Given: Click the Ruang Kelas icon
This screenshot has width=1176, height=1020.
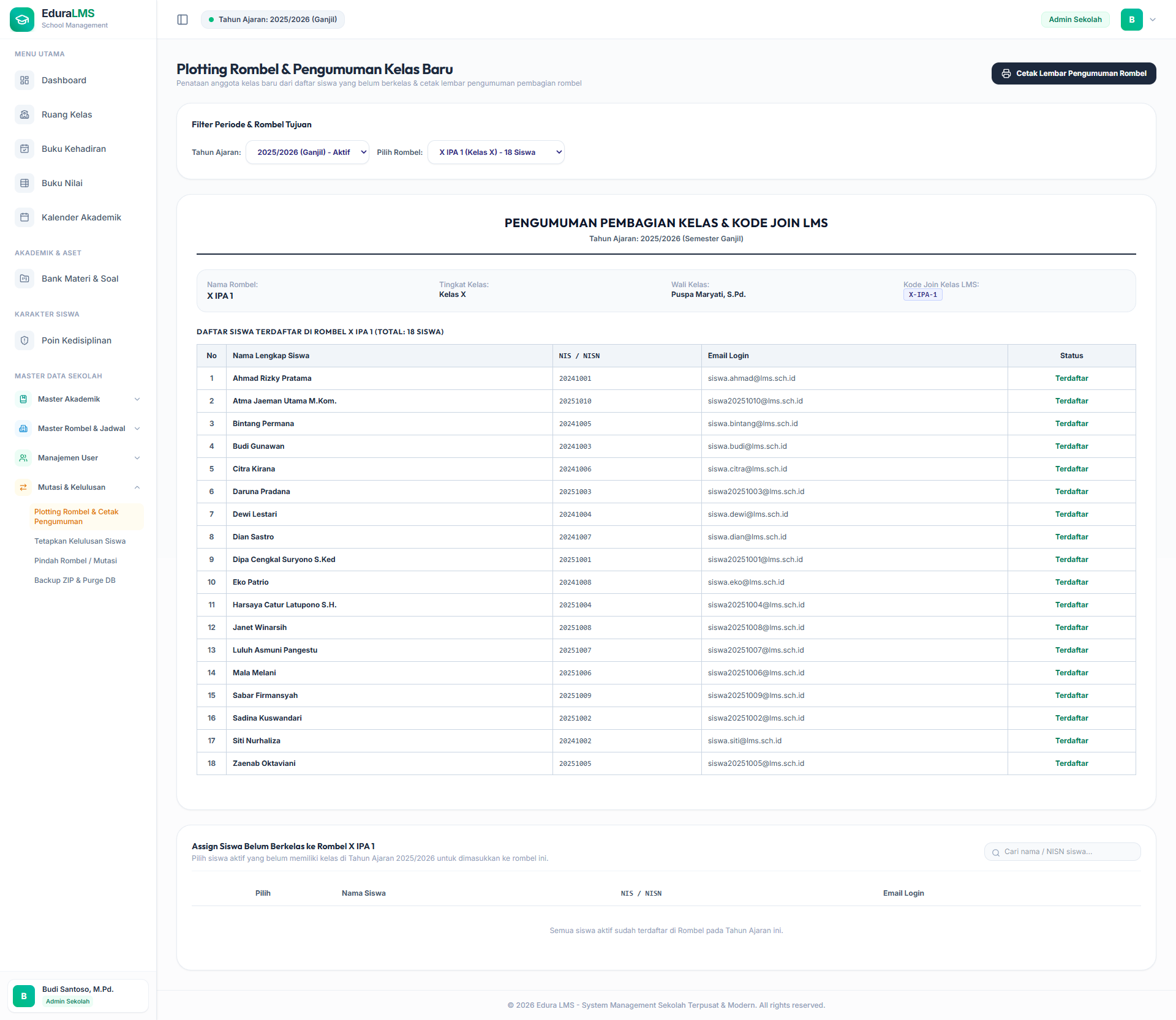Looking at the screenshot, I should pos(24,114).
